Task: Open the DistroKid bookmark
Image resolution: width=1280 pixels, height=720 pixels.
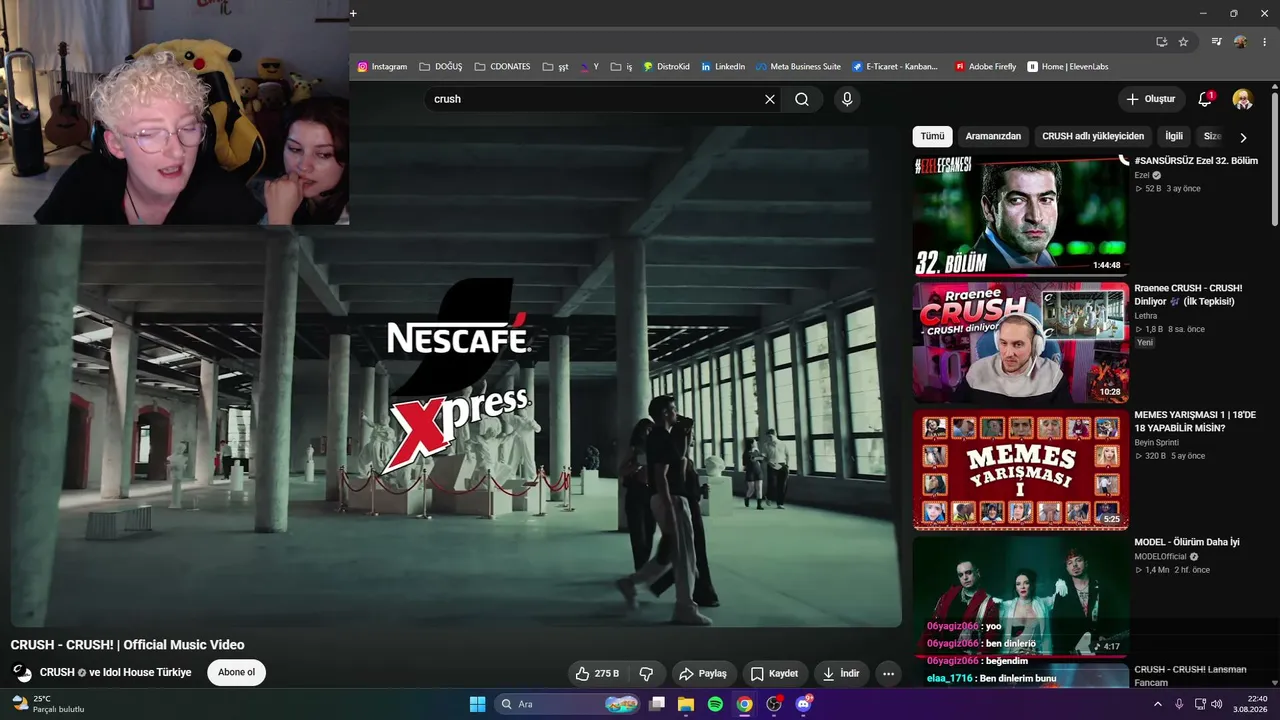Action: tap(666, 67)
